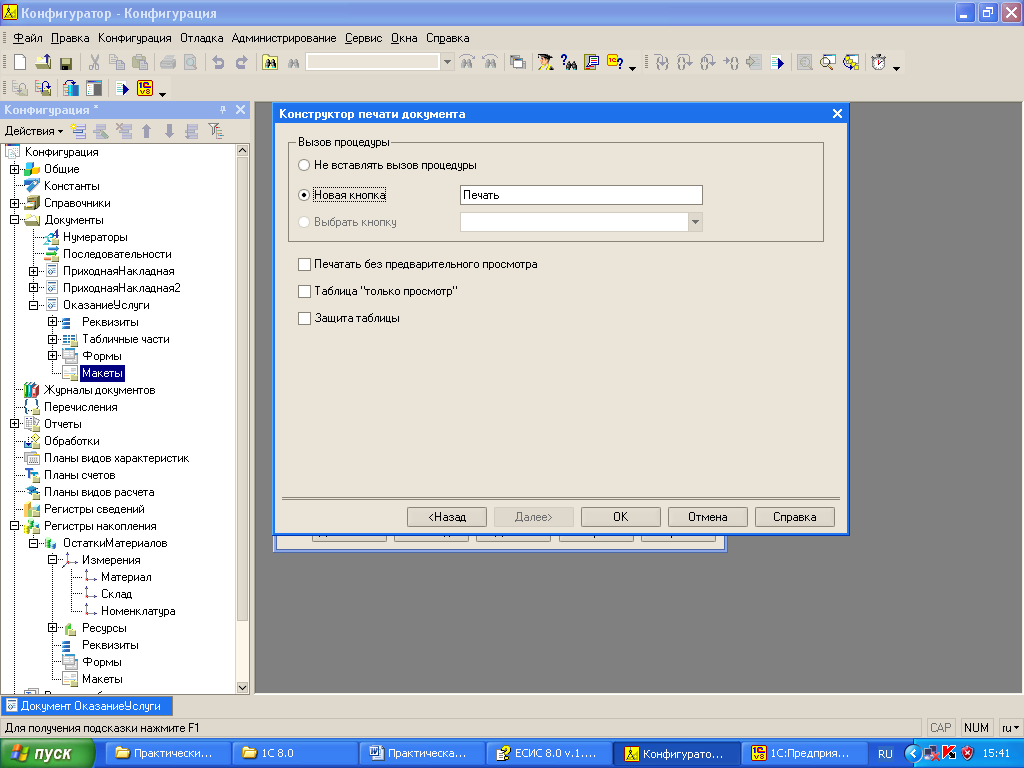Click the Configuration tree scrollbar down arrow
1024x768 pixels.
point(242,688)
